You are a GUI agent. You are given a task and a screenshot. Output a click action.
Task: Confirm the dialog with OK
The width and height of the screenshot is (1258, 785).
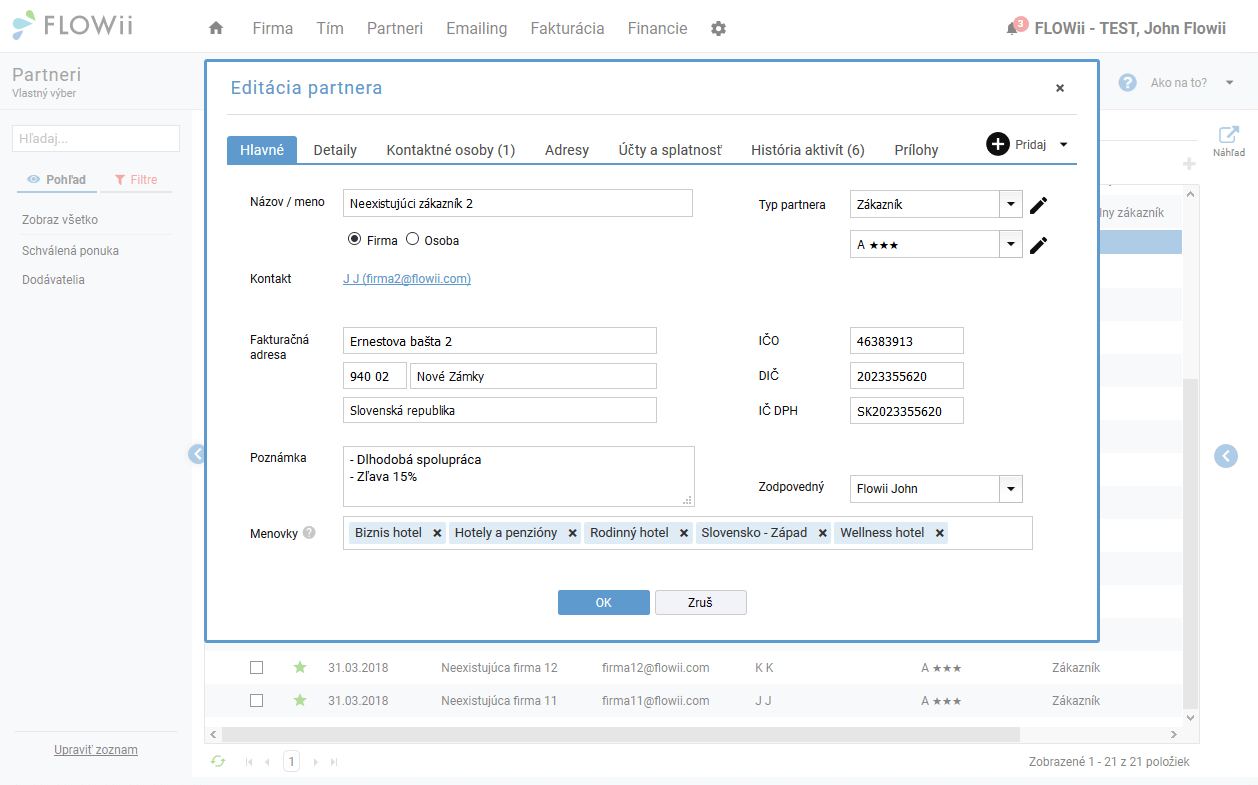coord(604,602)
